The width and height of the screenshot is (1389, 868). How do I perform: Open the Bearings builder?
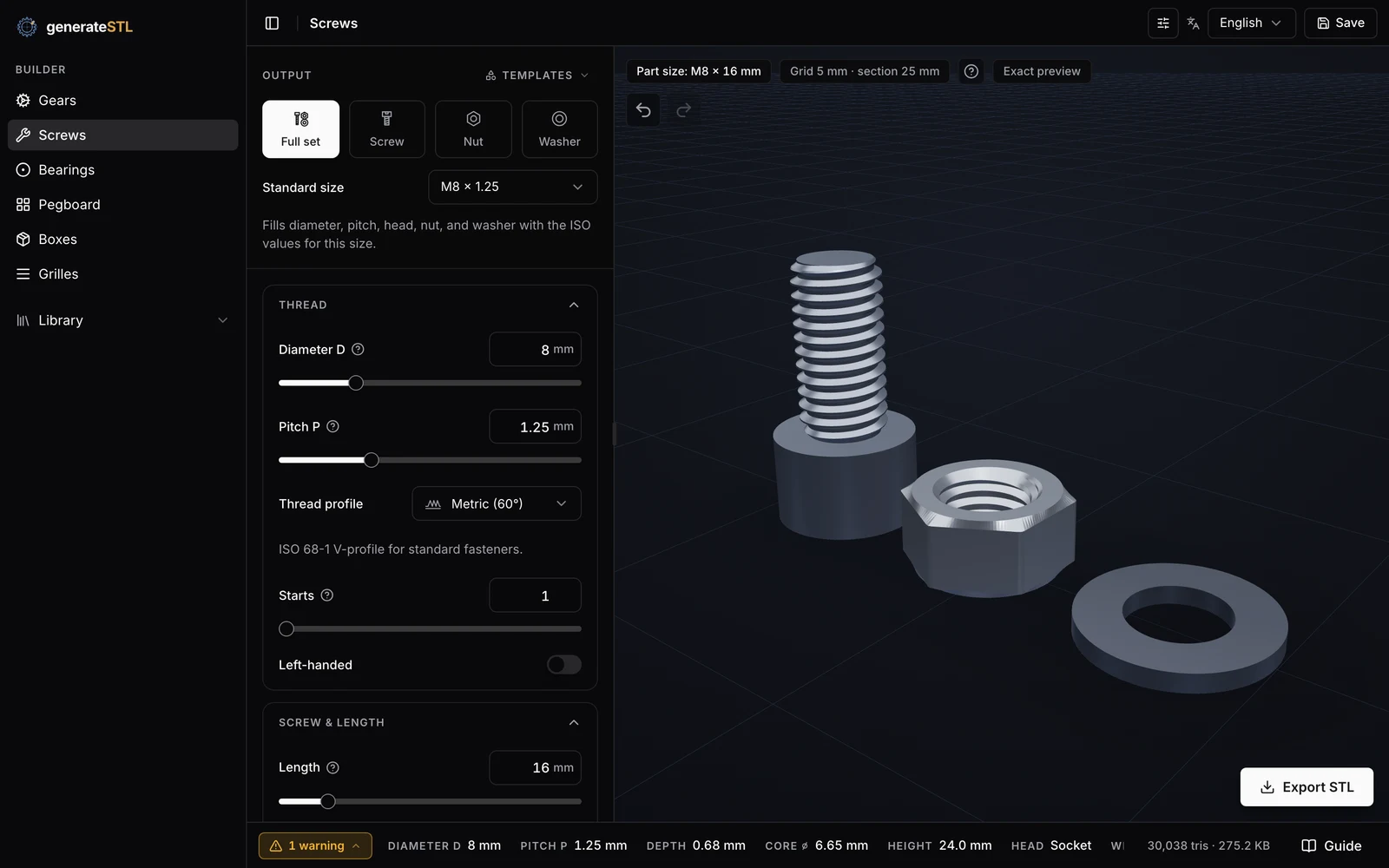[x=122, y=170]
